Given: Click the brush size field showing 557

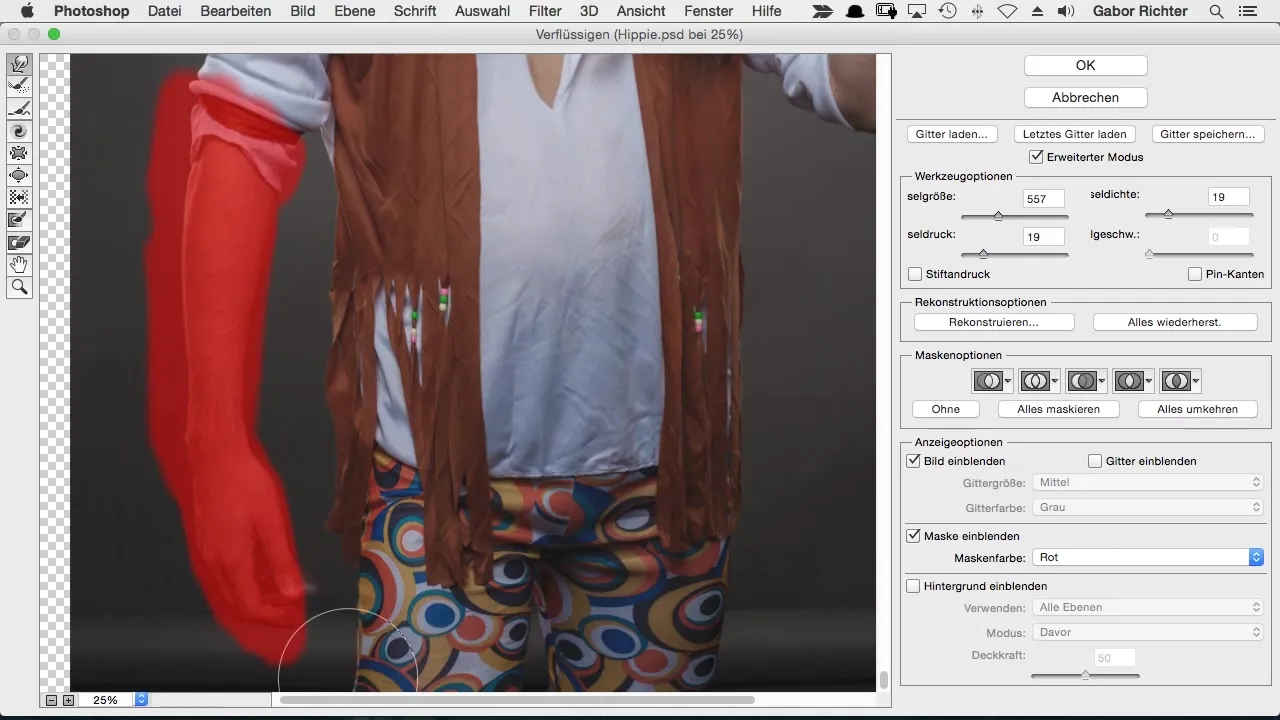Looking at the screenshot, I should click(1044, 199).
